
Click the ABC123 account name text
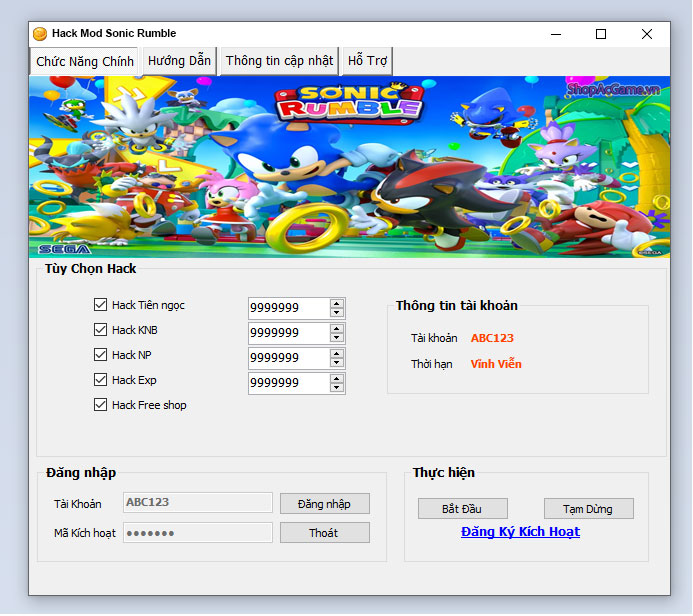click(x=492, y=338)
